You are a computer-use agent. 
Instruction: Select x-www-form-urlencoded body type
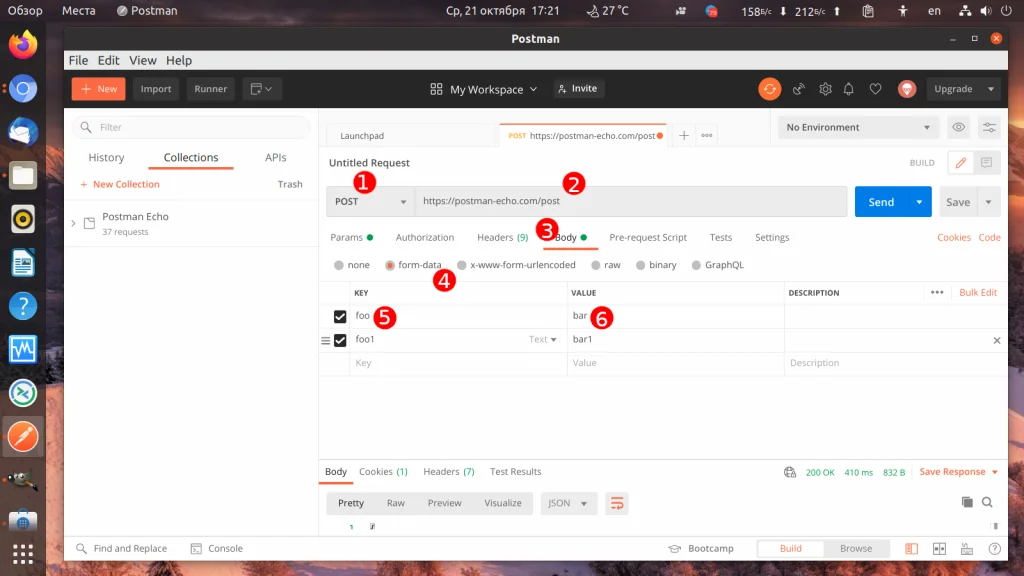point(462,265)
